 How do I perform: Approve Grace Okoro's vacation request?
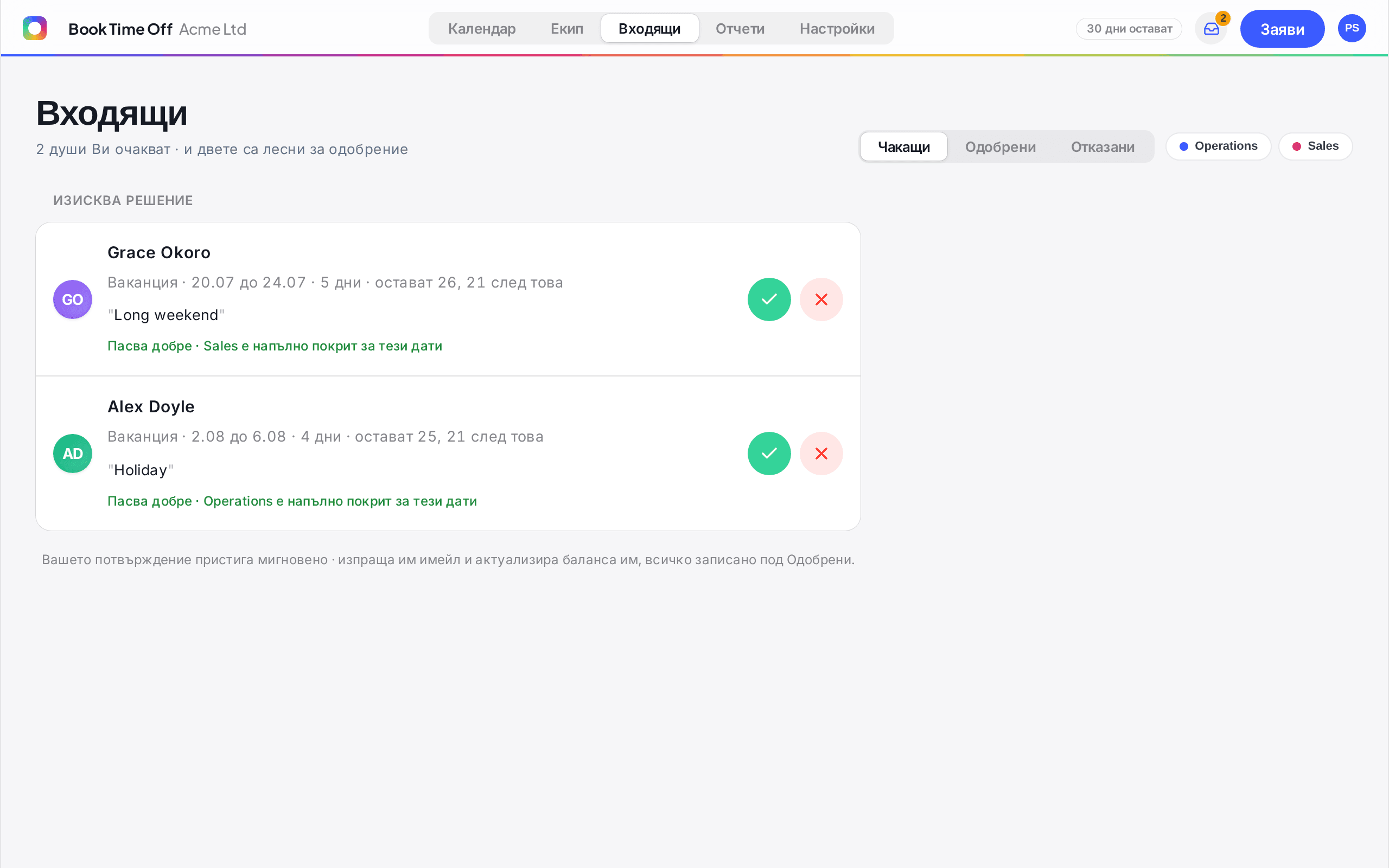[769, 299]
